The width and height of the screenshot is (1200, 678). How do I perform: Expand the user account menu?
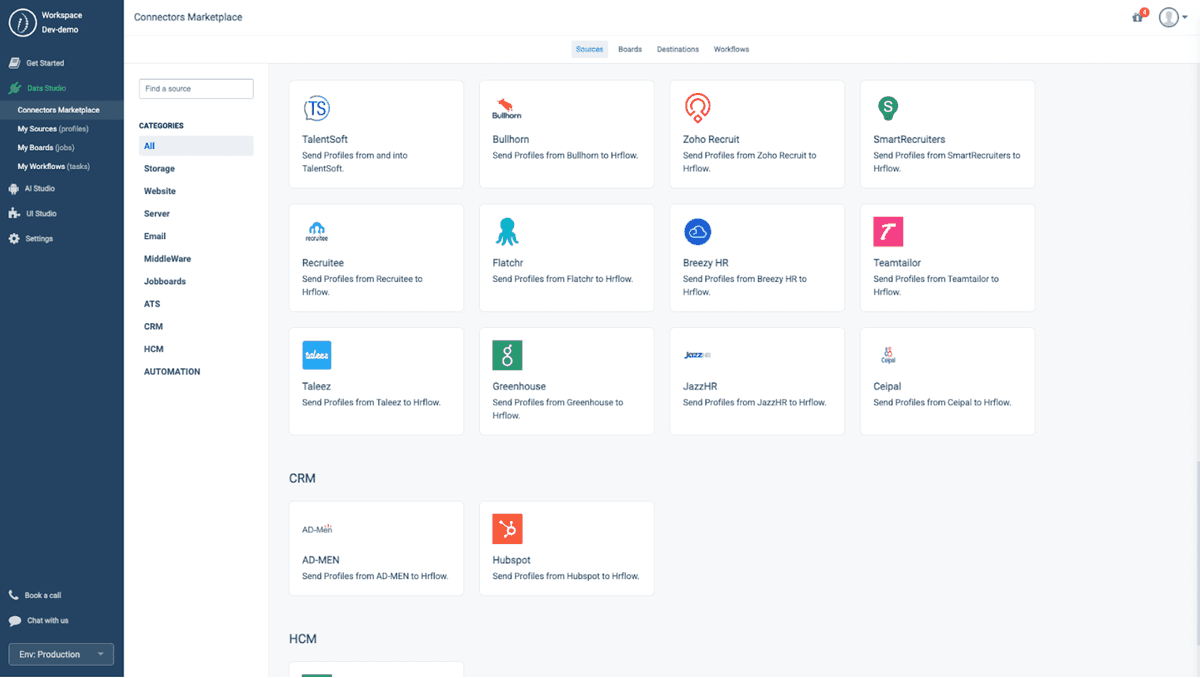click(x=1170, y=17)
